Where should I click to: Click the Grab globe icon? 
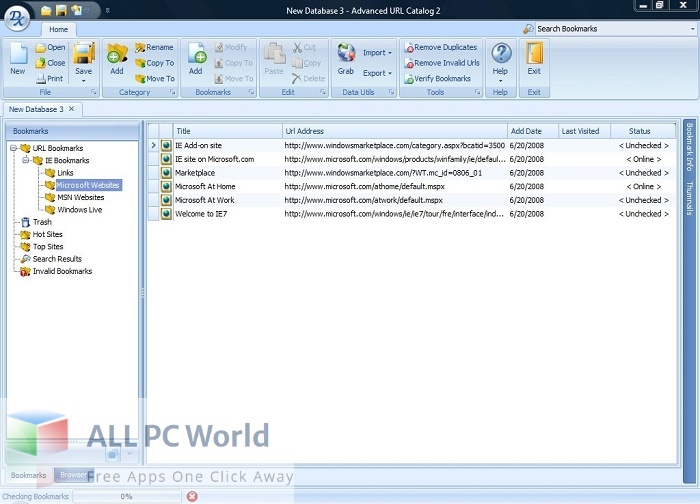point(346,53)
